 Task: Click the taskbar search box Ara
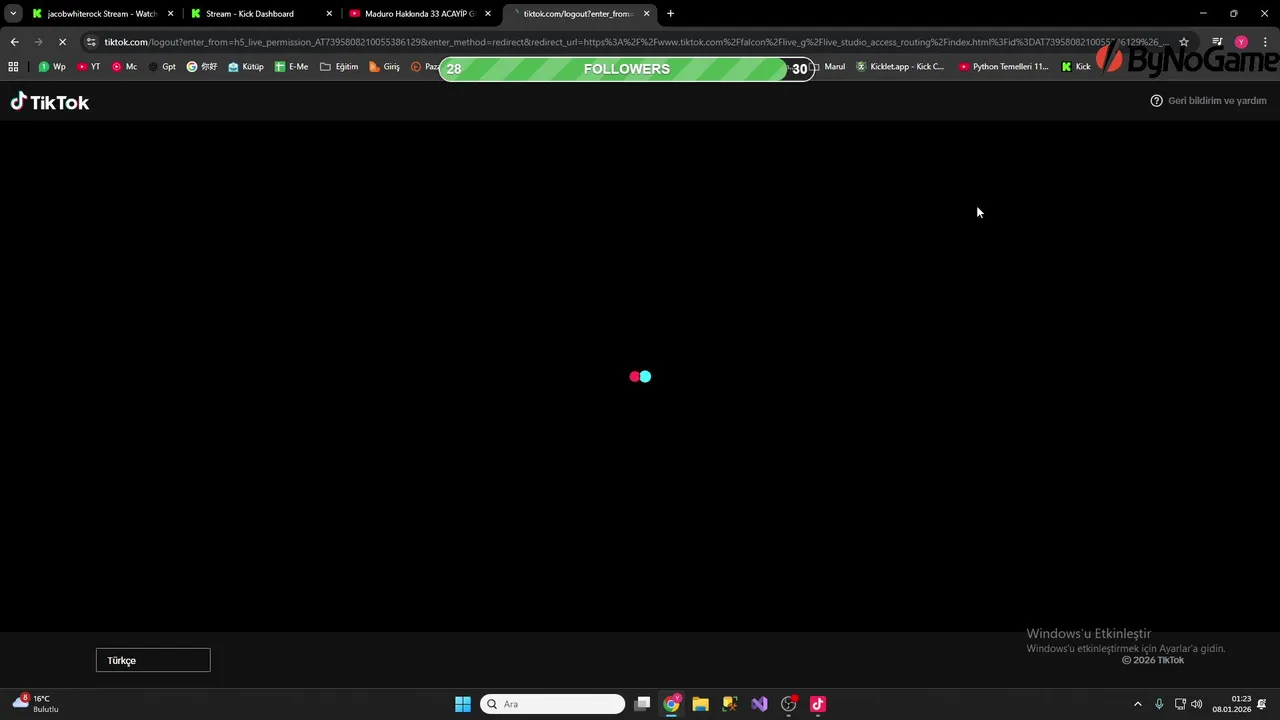tap(553, 704)
